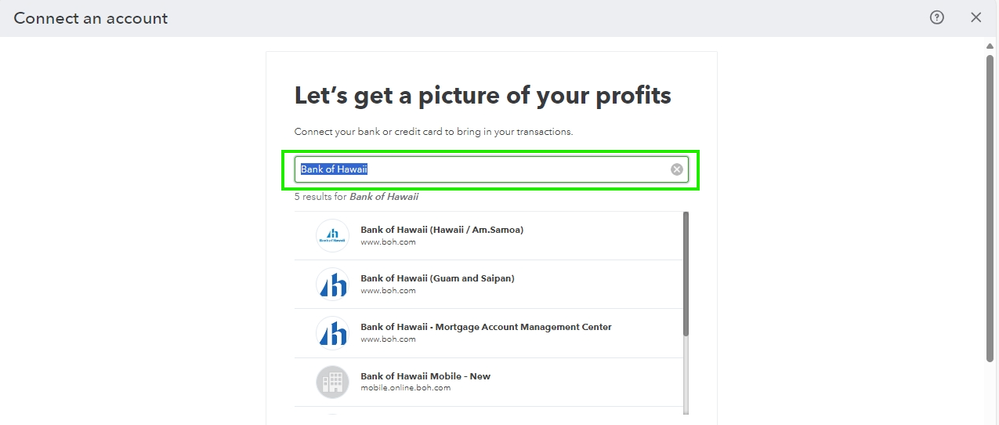The height and width of the screenshot is (425, 999).
Task: Clear the bank search field text
Action: [677, 170]
